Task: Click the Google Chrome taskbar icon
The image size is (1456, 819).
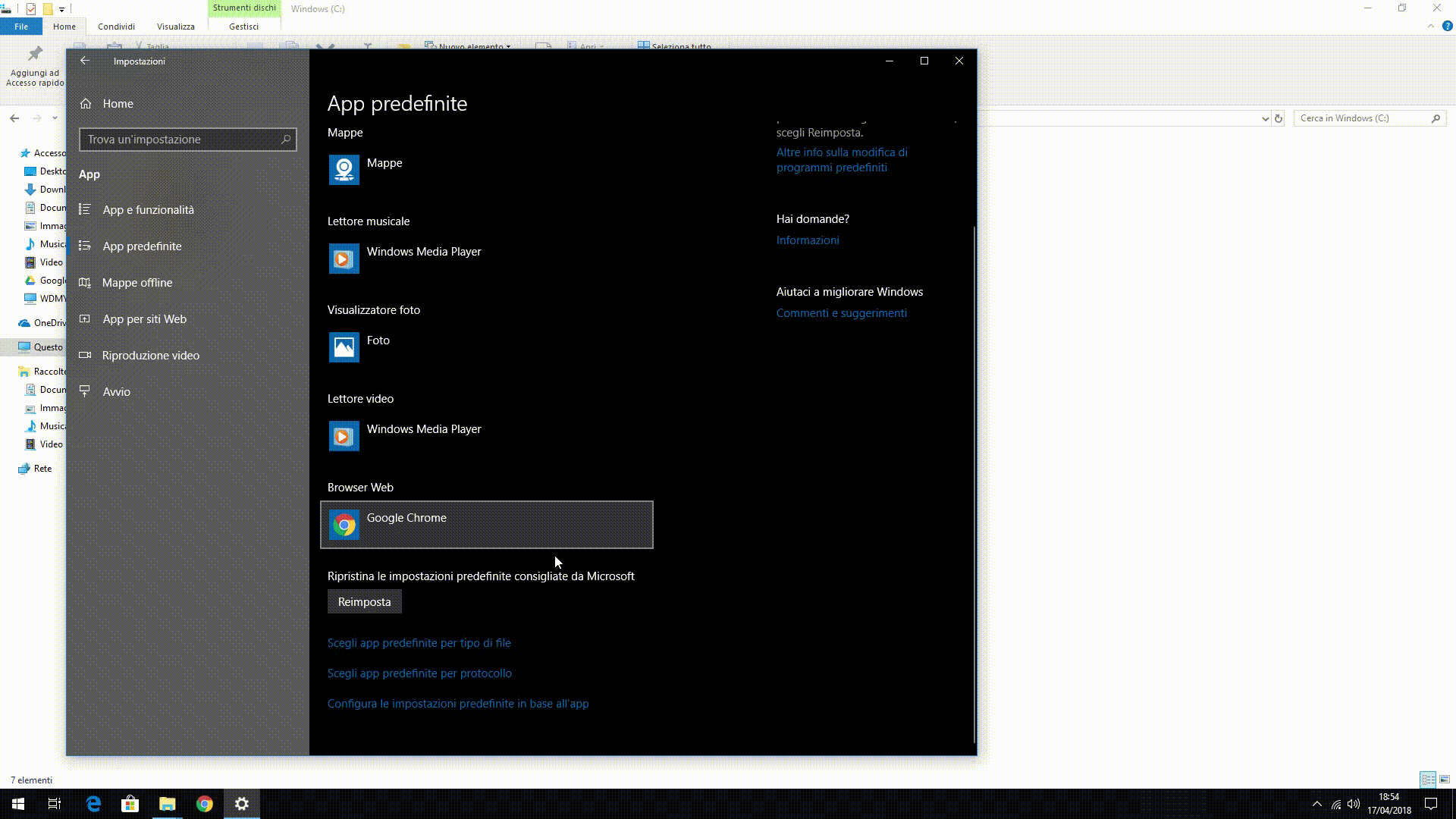Action: 204,803
